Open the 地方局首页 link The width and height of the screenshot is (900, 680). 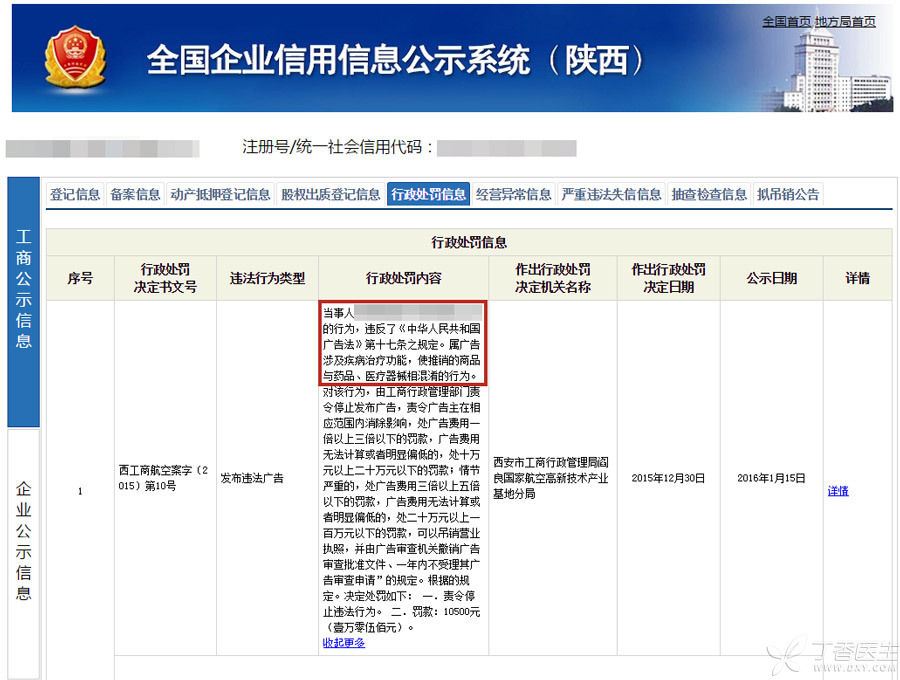tap(845, 22)
